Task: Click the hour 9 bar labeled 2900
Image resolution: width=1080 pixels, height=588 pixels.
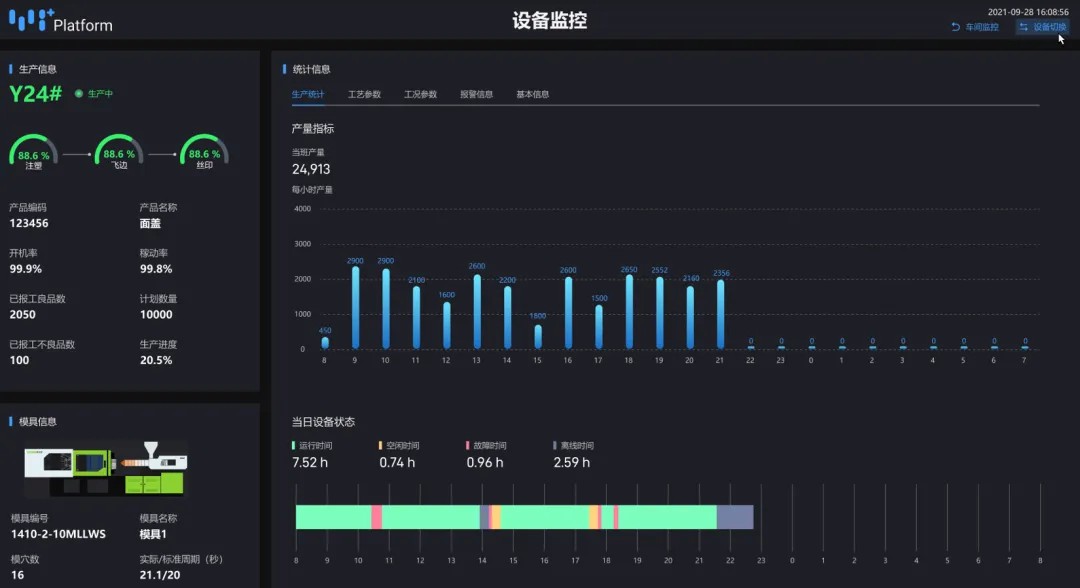Action: coord(355,307)
